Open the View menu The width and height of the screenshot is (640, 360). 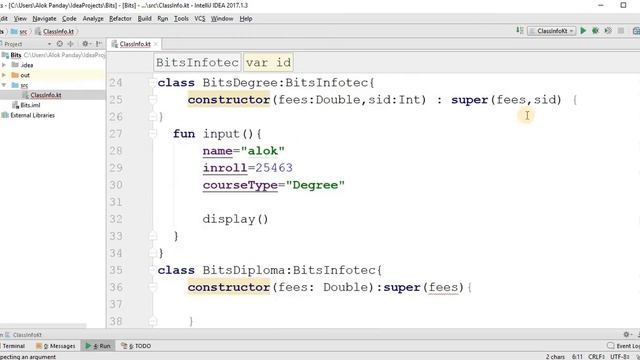[x=20, y=19]
